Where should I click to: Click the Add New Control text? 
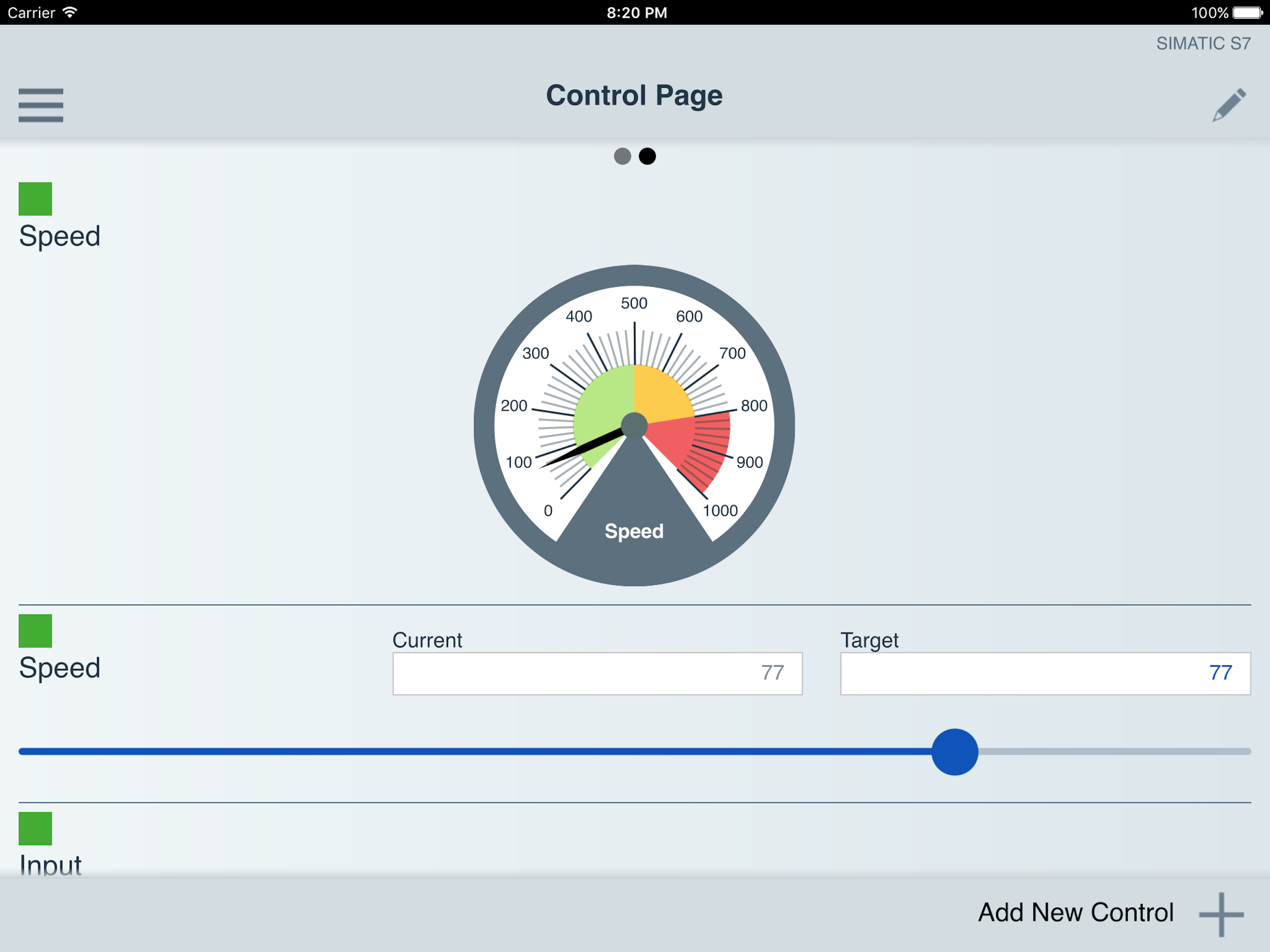click(1075, 912)
